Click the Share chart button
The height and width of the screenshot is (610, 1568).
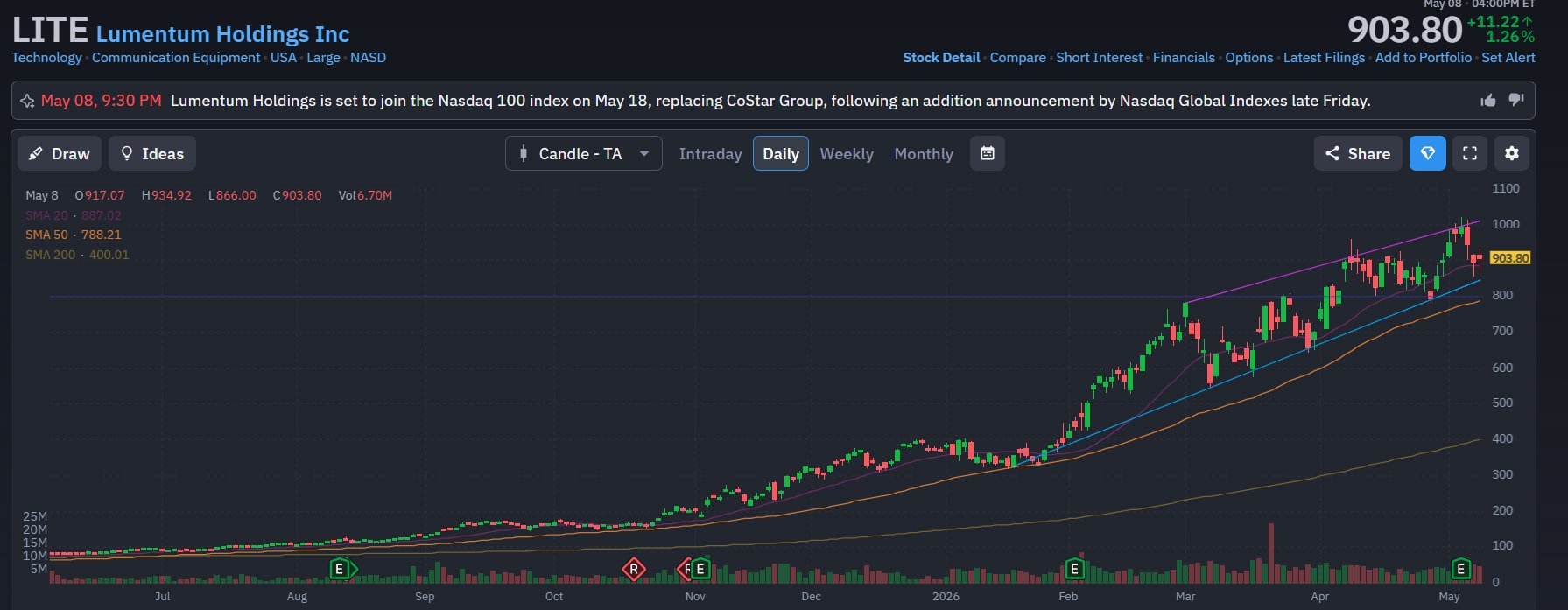pyautogui.click(x=1358, y=153)
